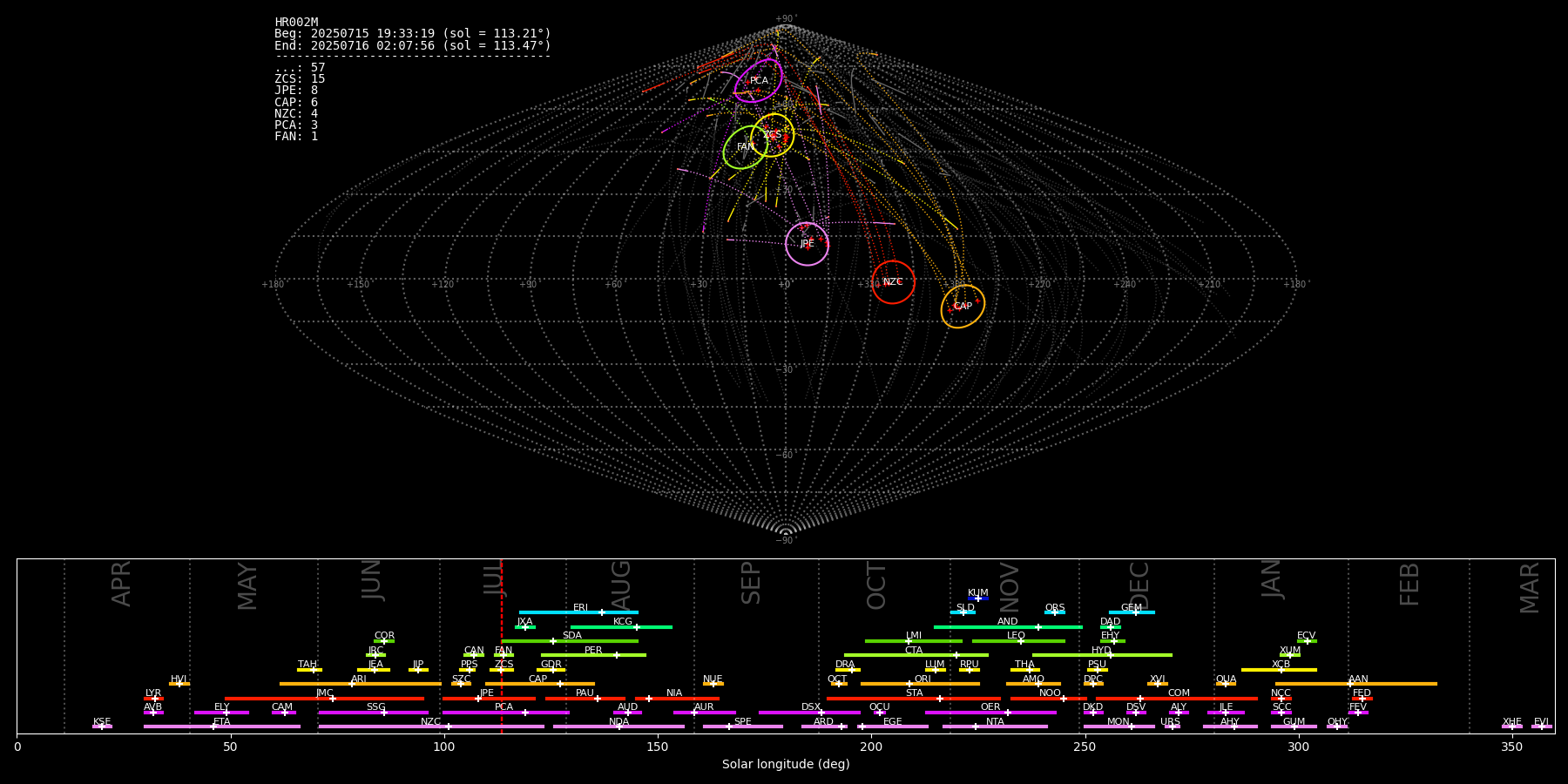Click the +90° north pole label
This screenshot has width=1568, height=784.
point(787,19)
